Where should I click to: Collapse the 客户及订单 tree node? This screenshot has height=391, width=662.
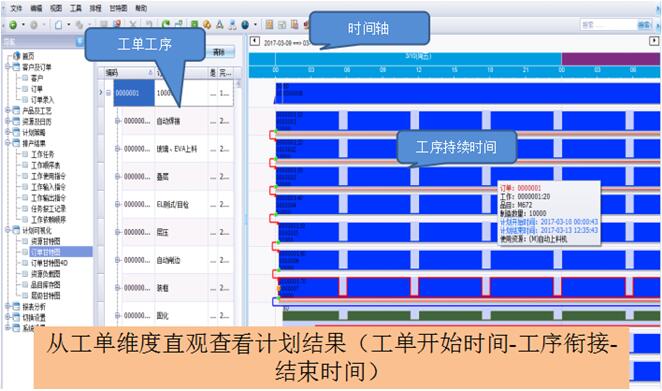pos(8,67)
